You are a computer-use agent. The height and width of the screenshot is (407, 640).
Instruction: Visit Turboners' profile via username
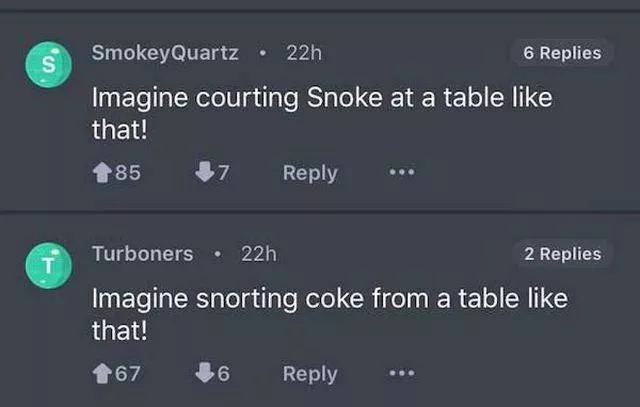coord(143,254)
